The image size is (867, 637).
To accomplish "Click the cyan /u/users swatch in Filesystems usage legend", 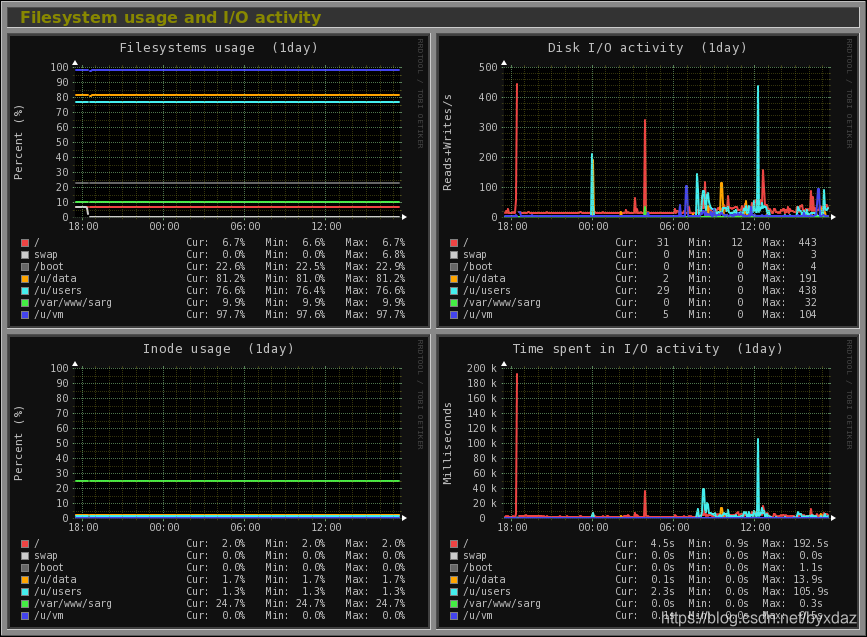I will [x=25, y=291].
